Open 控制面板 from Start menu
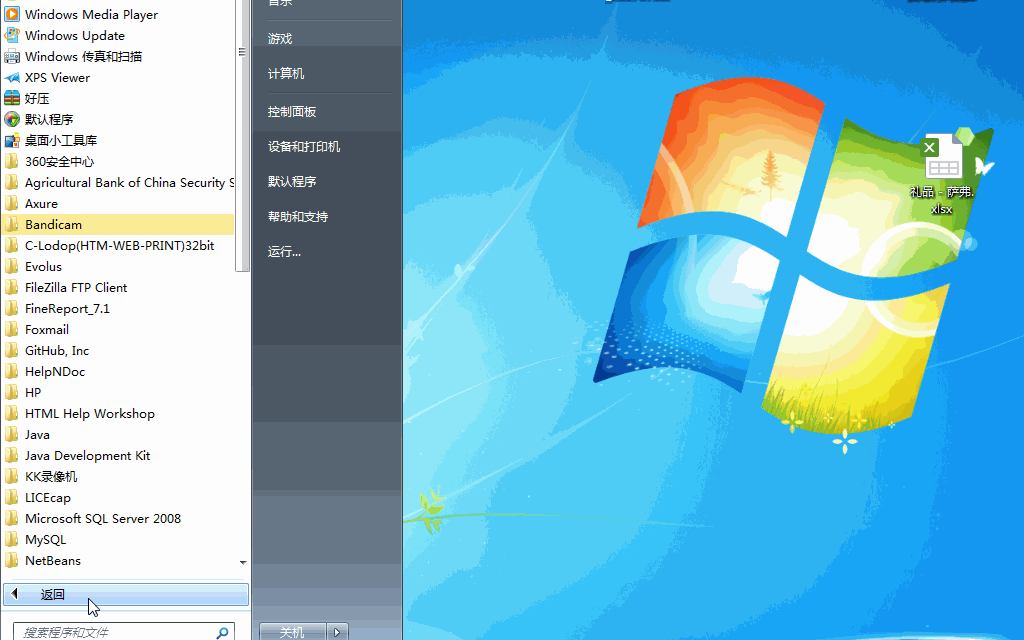Image resolution: width=1024 pixels, height=640 pixels. pyautogui.click(x=292, y=112)
